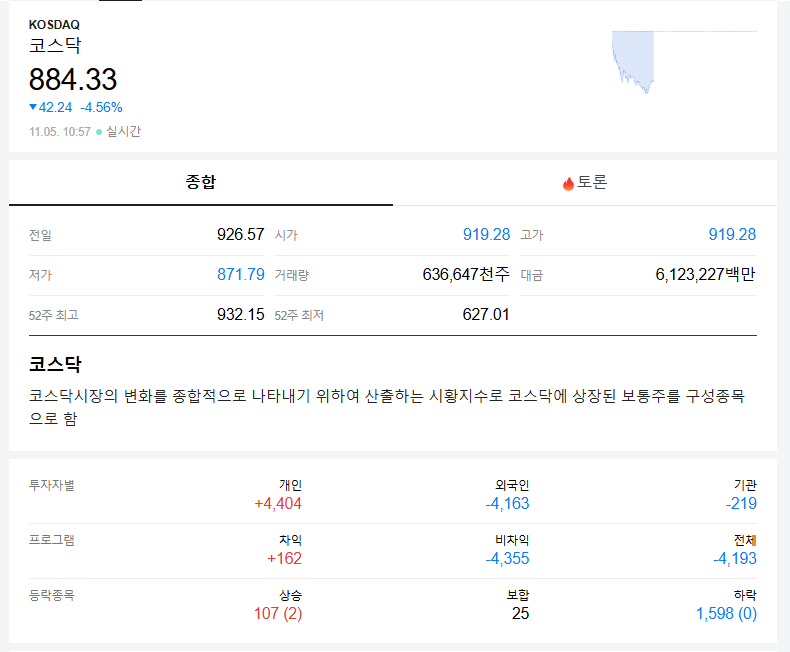Click the 보합 count 25
790x652 pixels.
pos(520,614)
